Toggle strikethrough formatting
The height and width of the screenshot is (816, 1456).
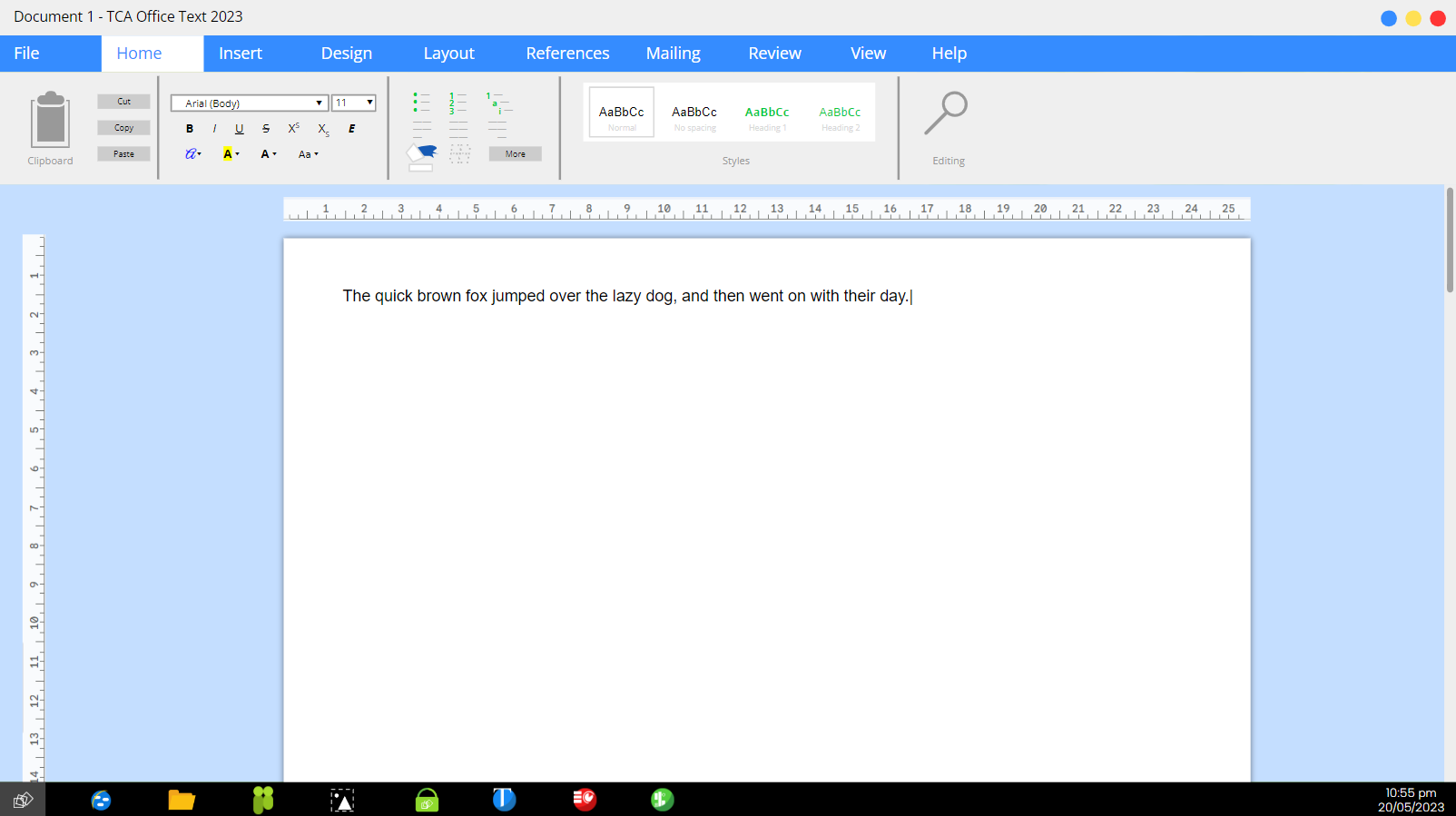coord(266,129)
